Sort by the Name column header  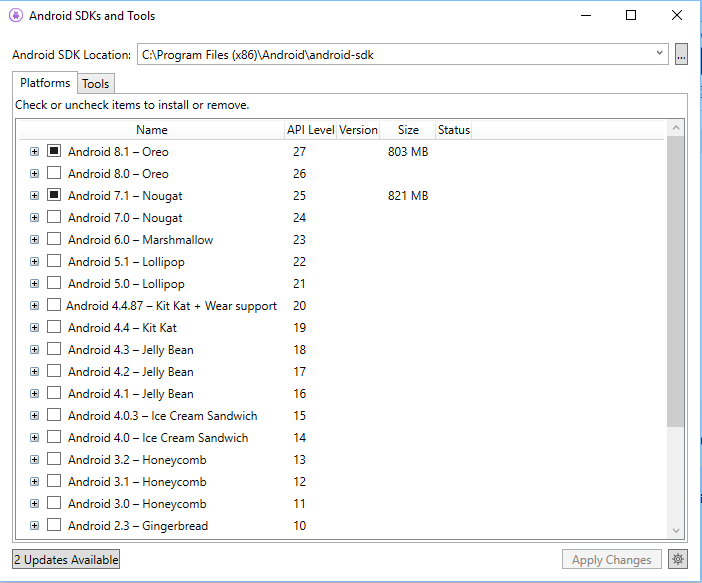(x=152, y=130)
